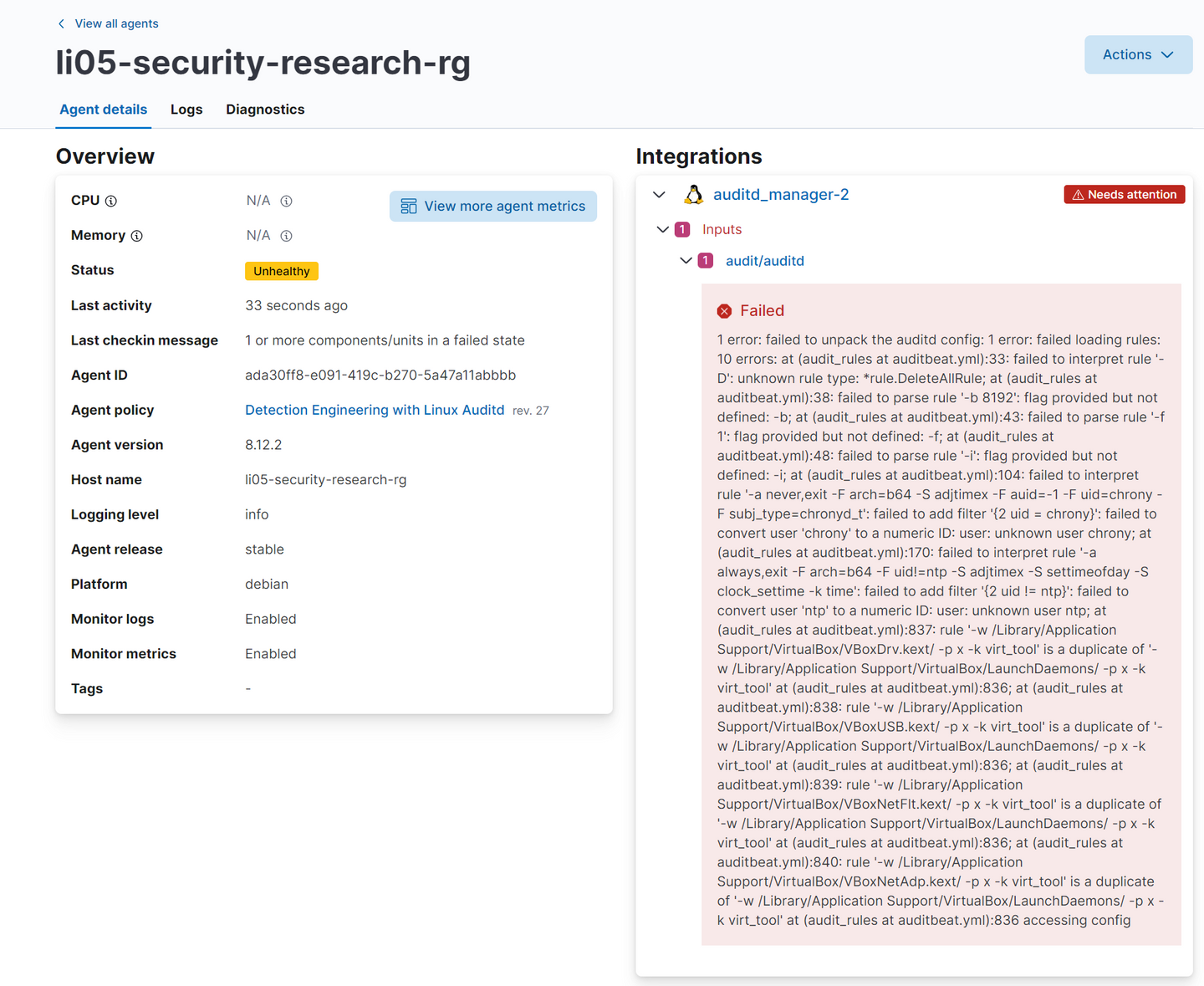Click info icon beside CPU N/A value

coord(286,201)
